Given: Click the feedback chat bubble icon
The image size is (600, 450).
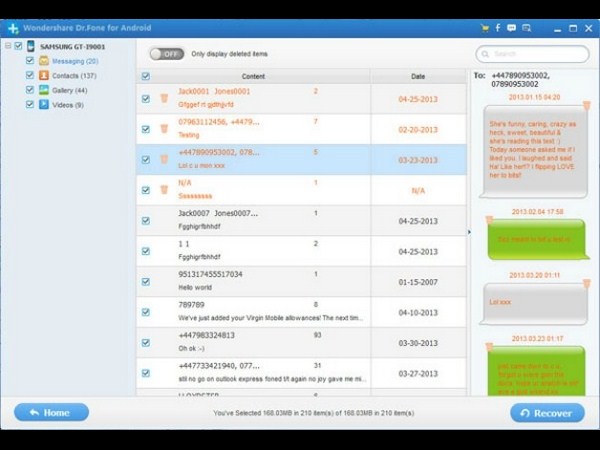Looking at the screenshot, I should [x=511, y=28].
